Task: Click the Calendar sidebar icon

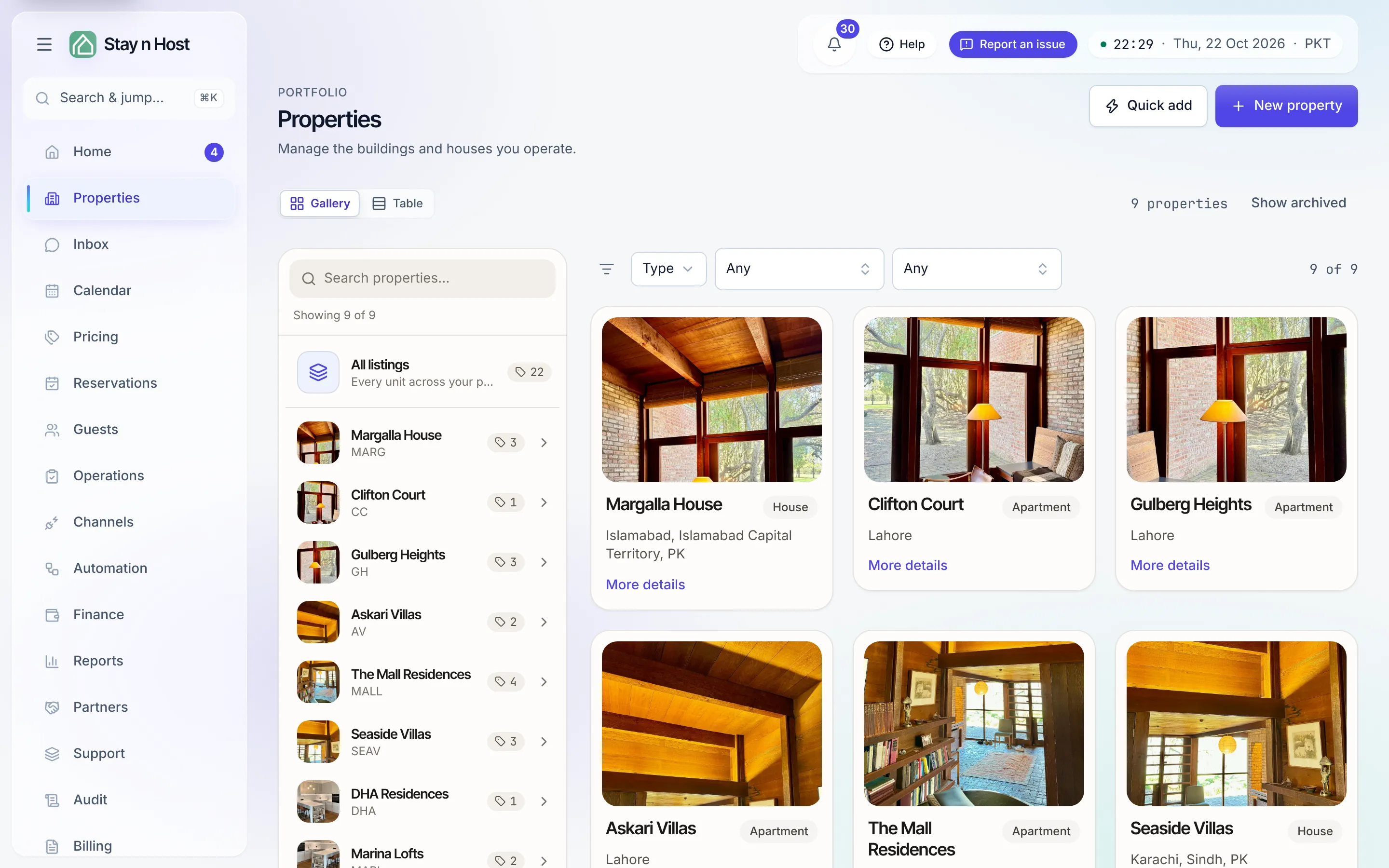Action: pos(52,291)
